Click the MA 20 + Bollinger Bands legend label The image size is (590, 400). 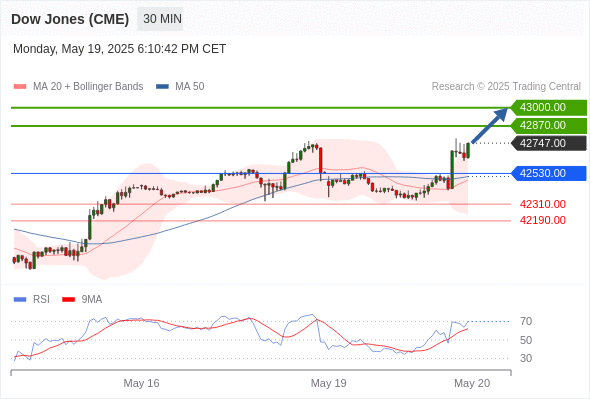[x=88, y=87]
